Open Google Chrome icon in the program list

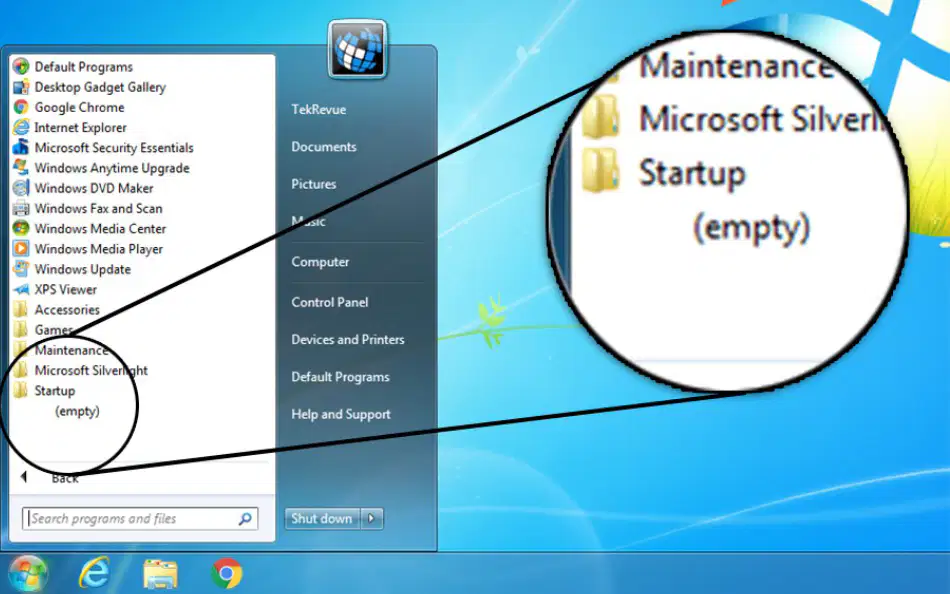coord(21,107)
